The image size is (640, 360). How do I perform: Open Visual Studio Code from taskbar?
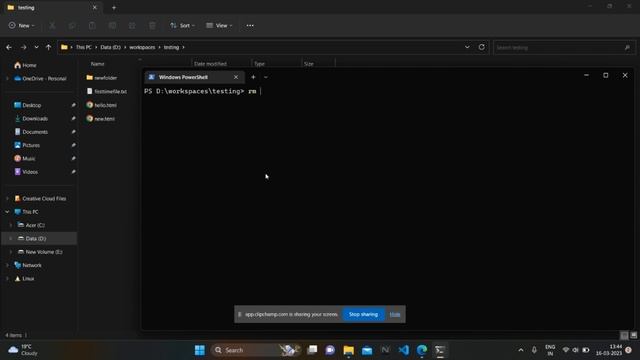(403, 350)
